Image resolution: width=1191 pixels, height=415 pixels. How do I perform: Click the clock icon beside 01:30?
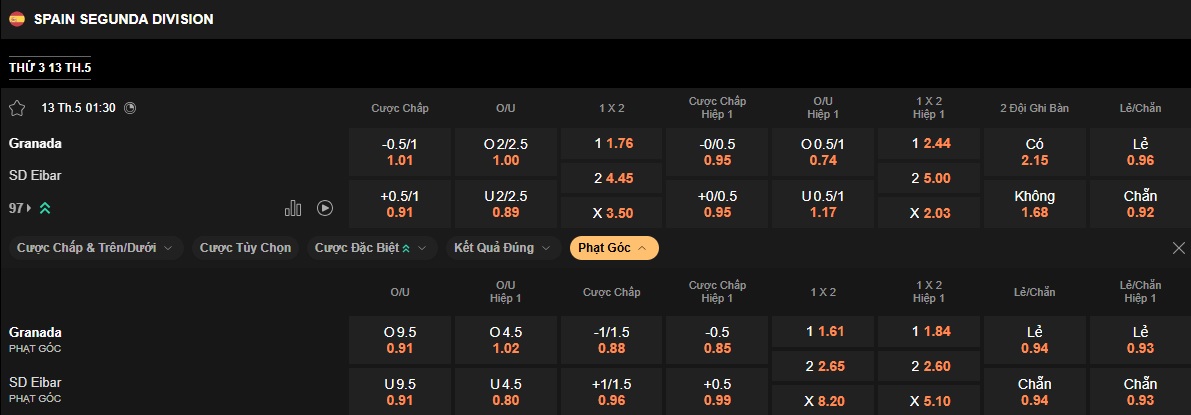[130, 108]
